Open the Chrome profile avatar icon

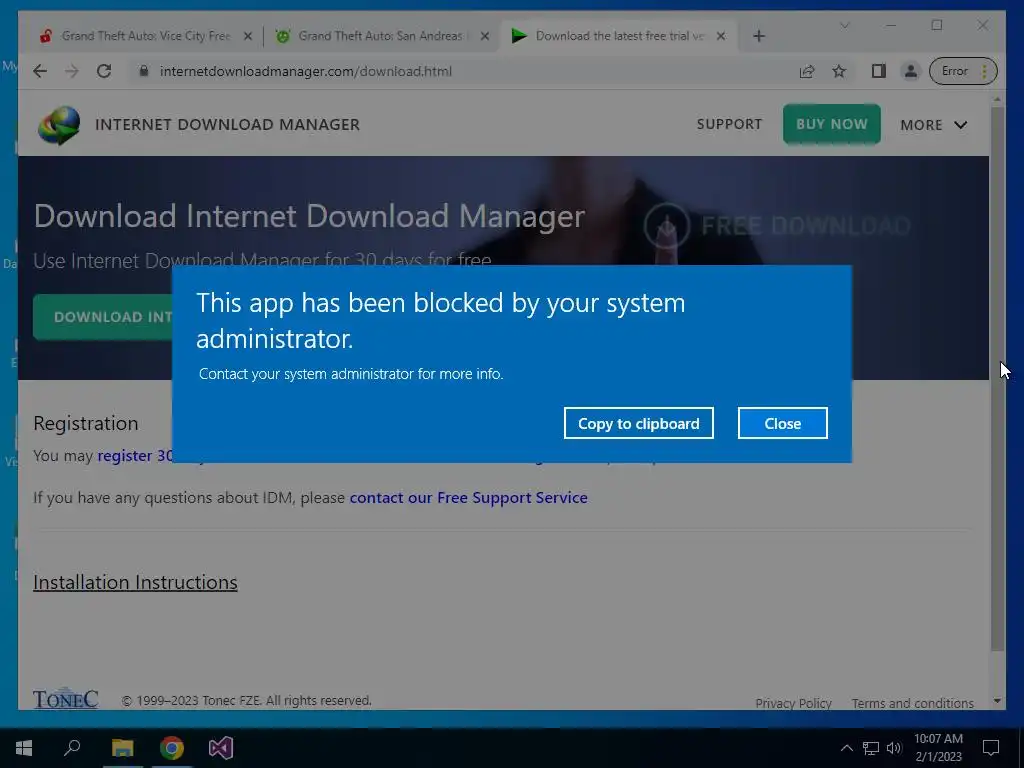point(910,71)
